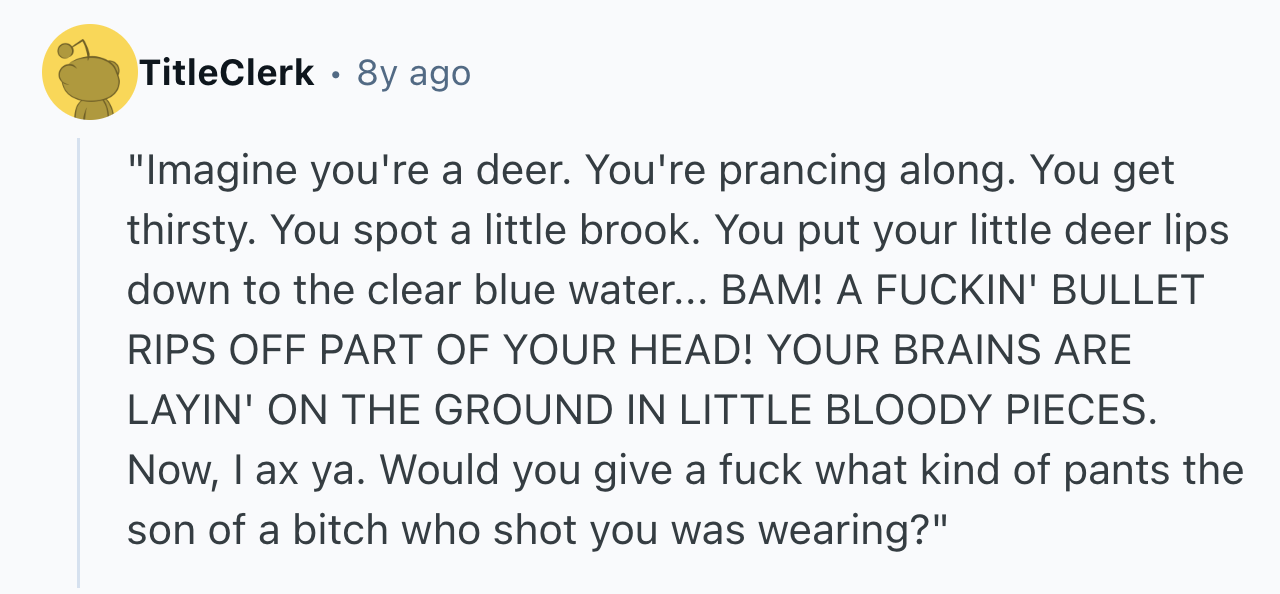
Task: Click the word "thirsty" in the second line
Action: [186, 231]
